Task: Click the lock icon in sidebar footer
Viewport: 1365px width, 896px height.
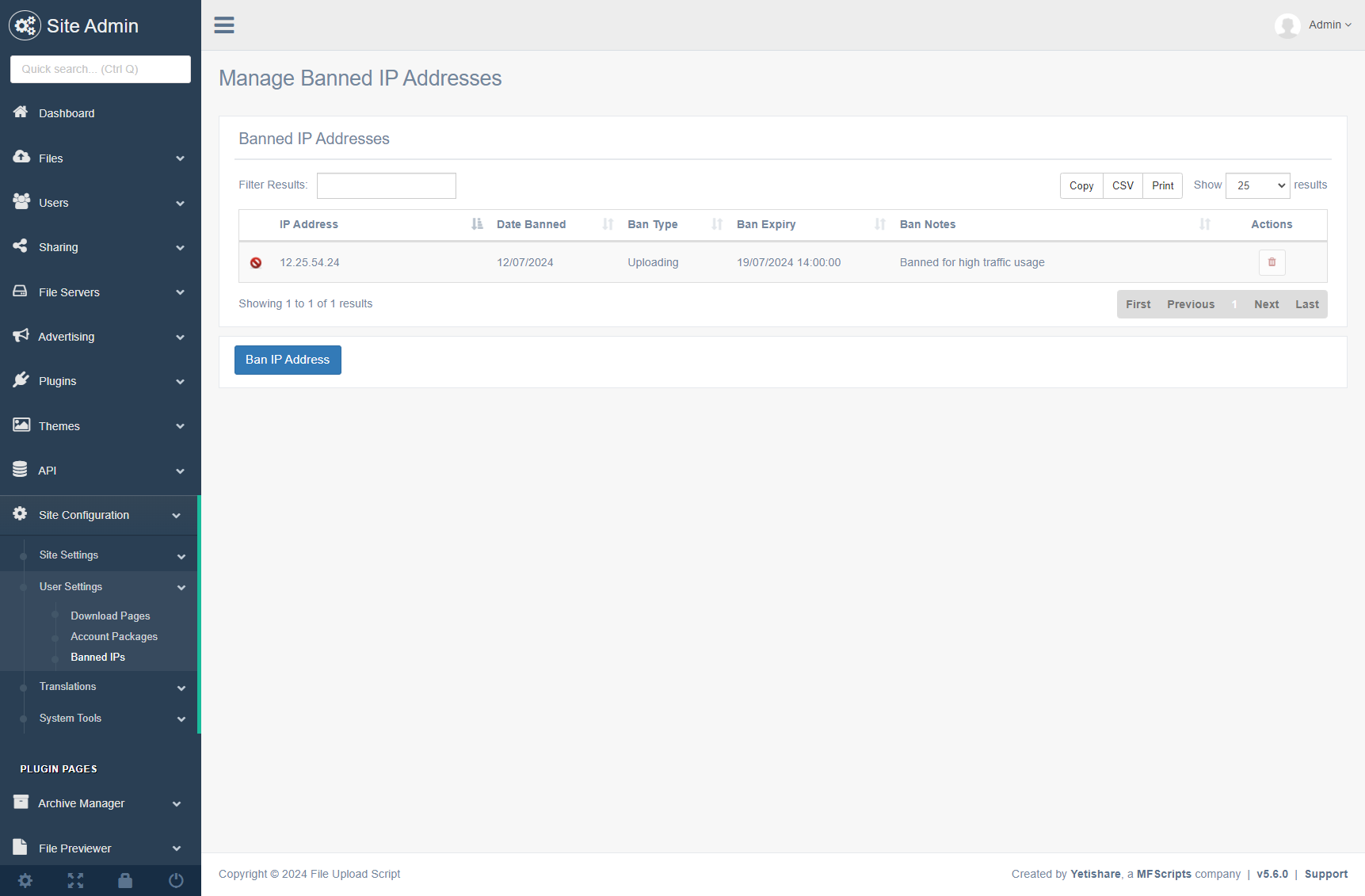Action: tap(125, 880)
